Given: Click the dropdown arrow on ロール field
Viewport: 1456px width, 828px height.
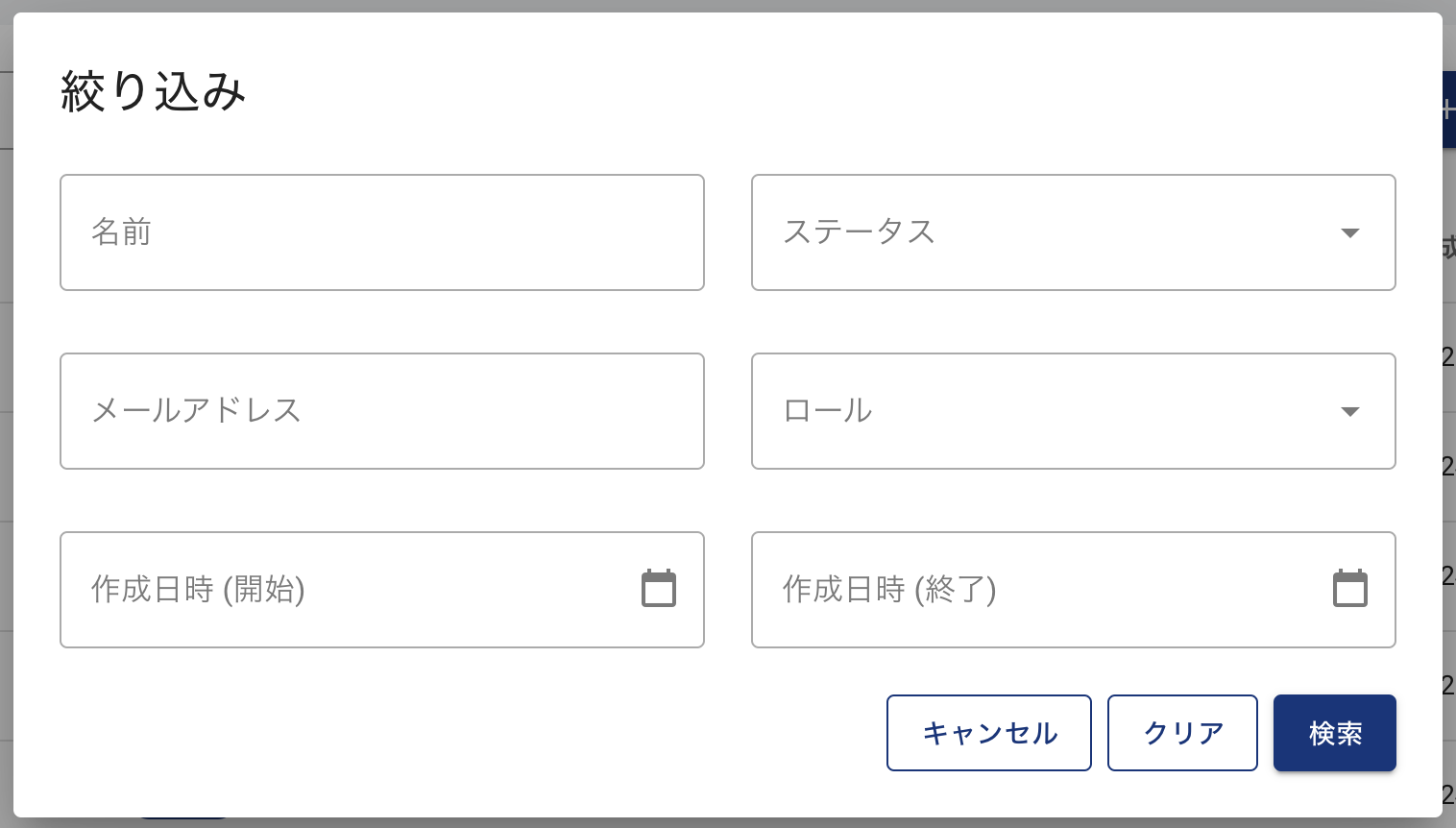Looking at the screenshot, I should pyautogui.click(x=1350, y=411).
